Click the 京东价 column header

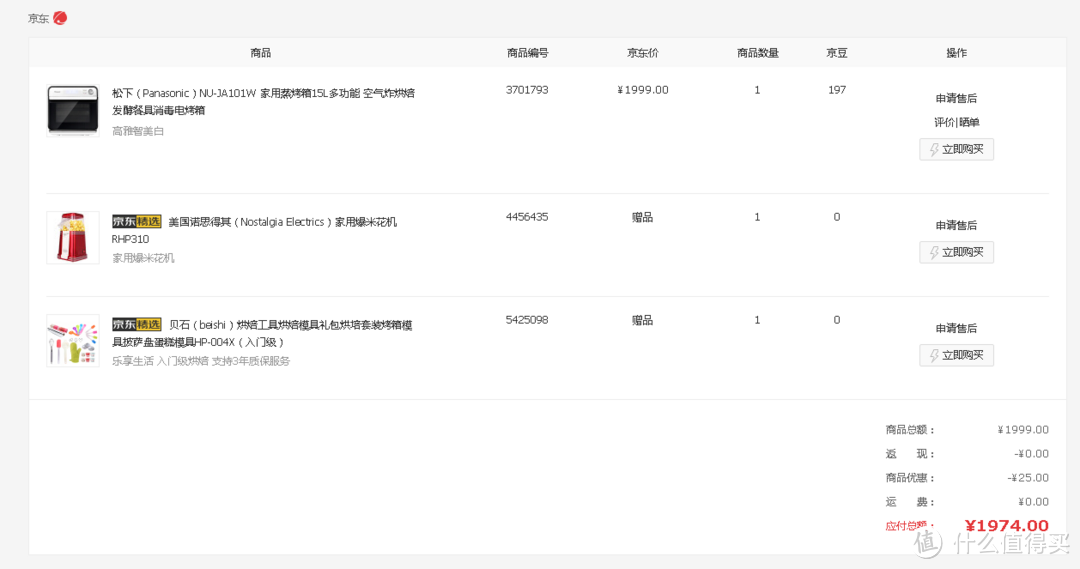643,53
